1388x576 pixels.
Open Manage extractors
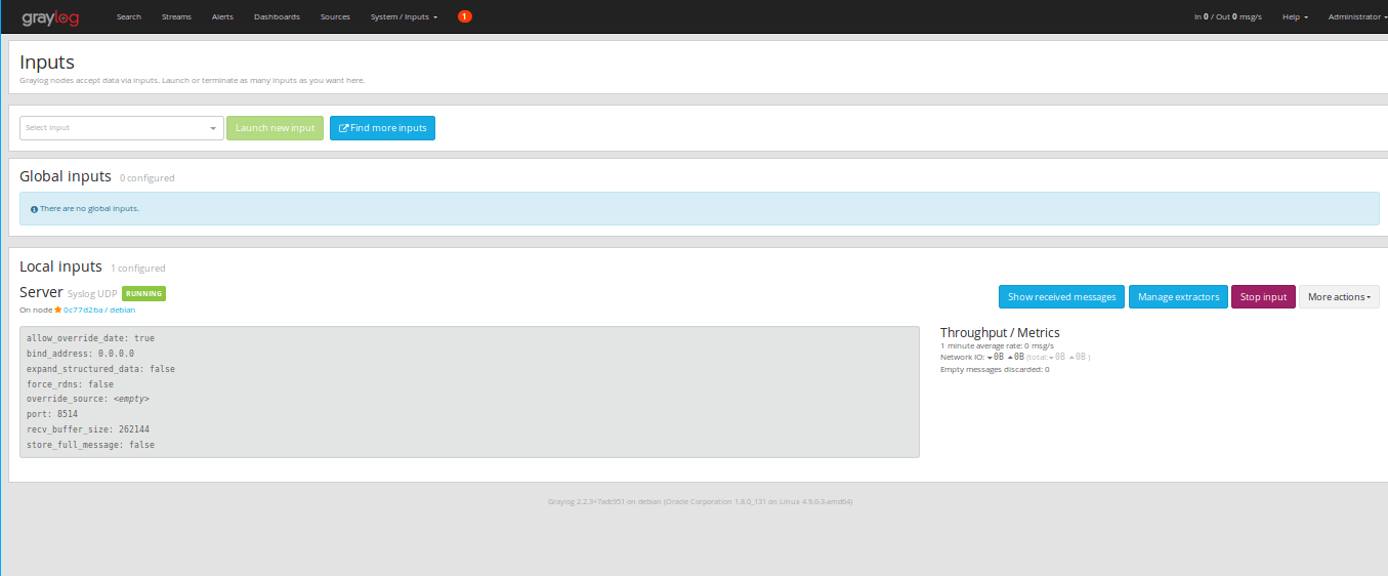click(1178, 296)
